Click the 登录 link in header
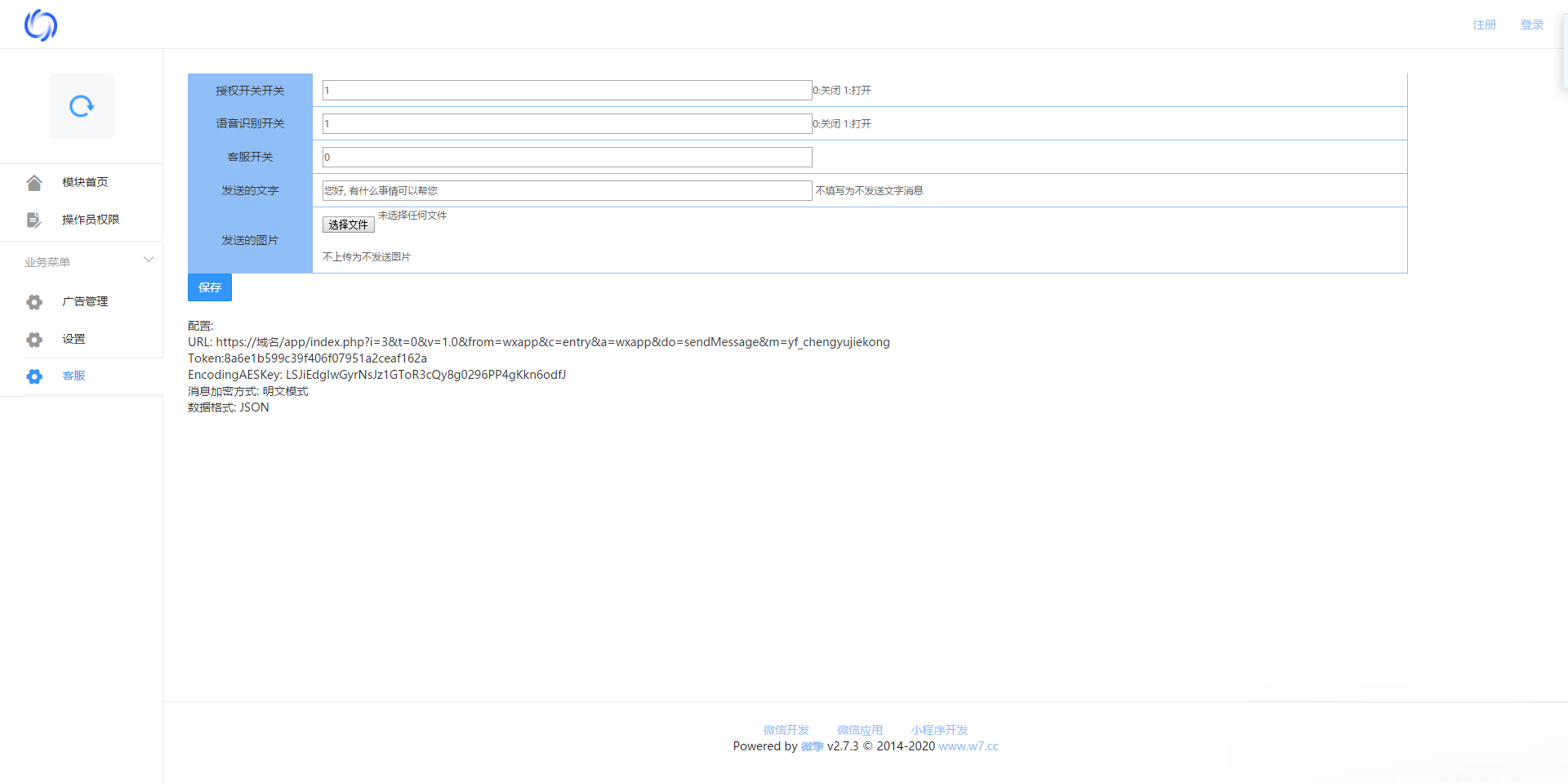This screenshot has width=1568, height=783. pos(1531,24)
